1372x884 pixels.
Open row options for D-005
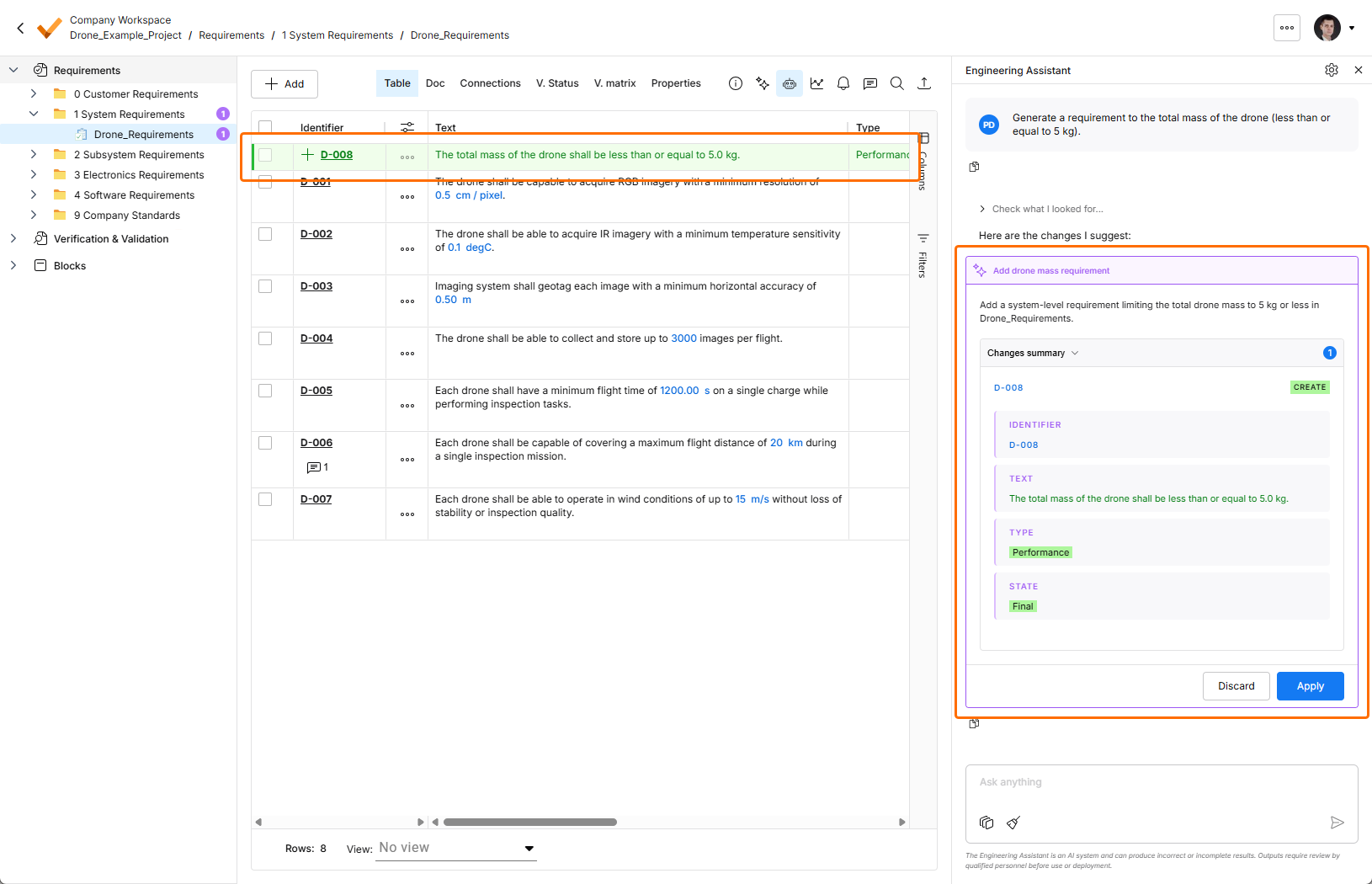[407, 406]
